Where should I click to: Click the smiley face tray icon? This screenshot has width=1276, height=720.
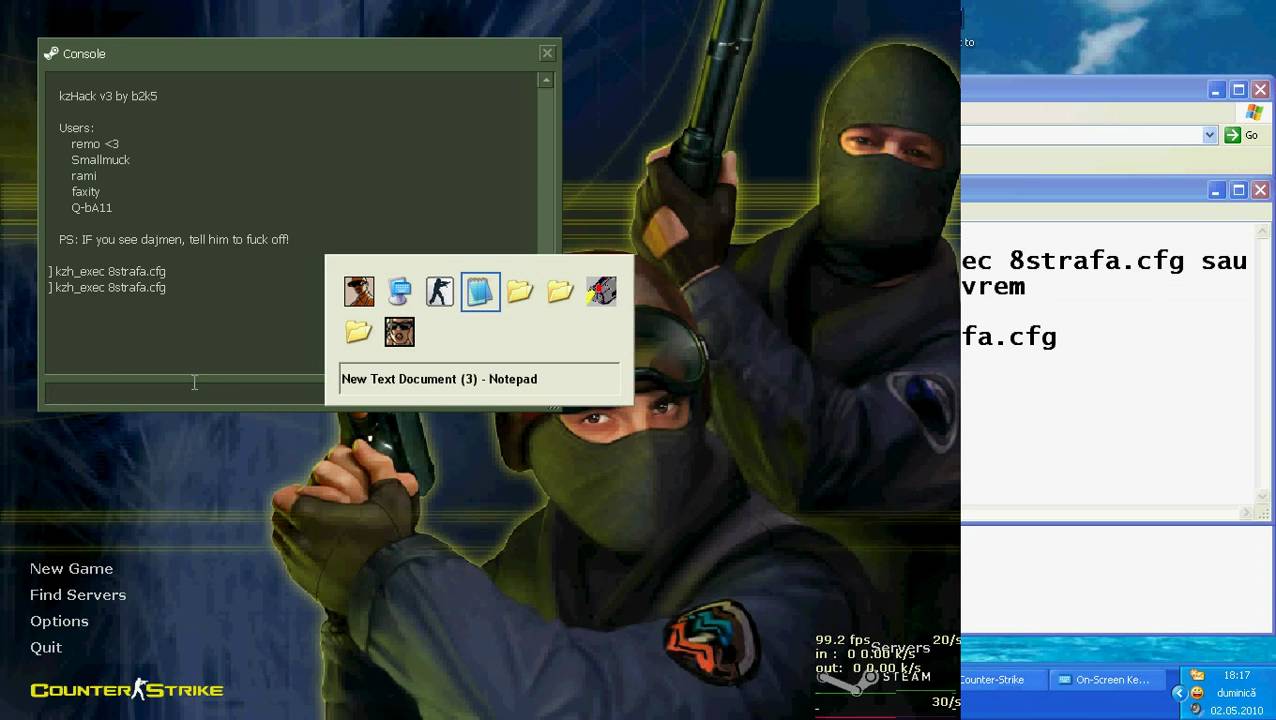[x=1197, y=693]
